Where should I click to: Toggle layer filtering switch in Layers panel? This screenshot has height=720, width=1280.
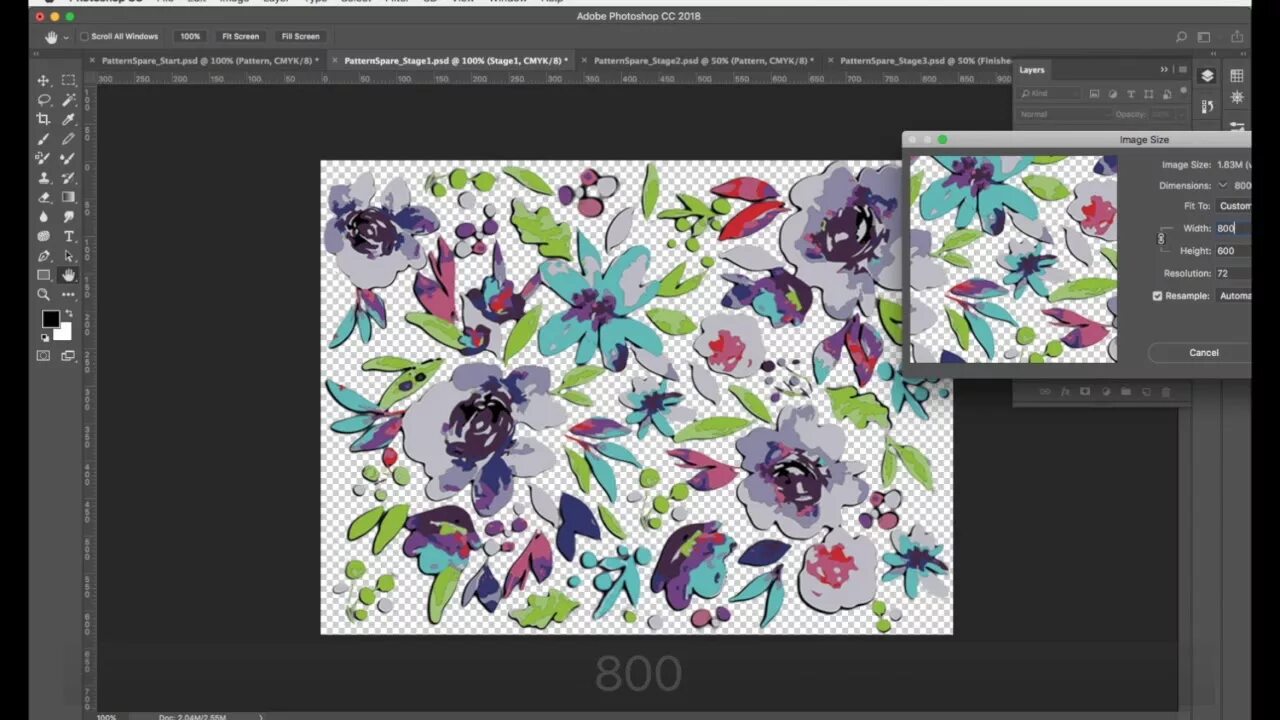tap(1184, 92)
